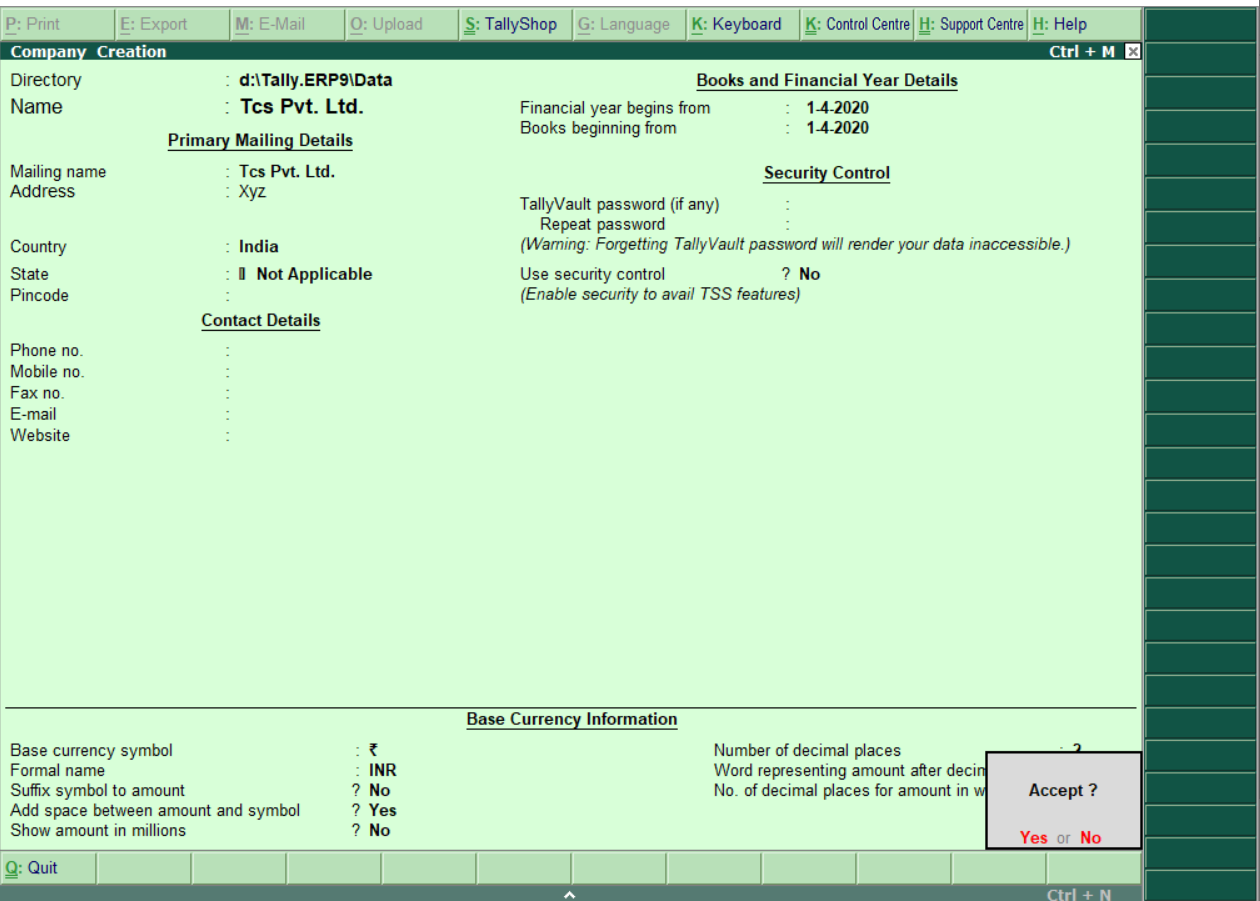The height and width of the screenshot is (901, 1260).
Task: Click the Ctrl + M shortcut label
Action: [x=1082, y=52]
